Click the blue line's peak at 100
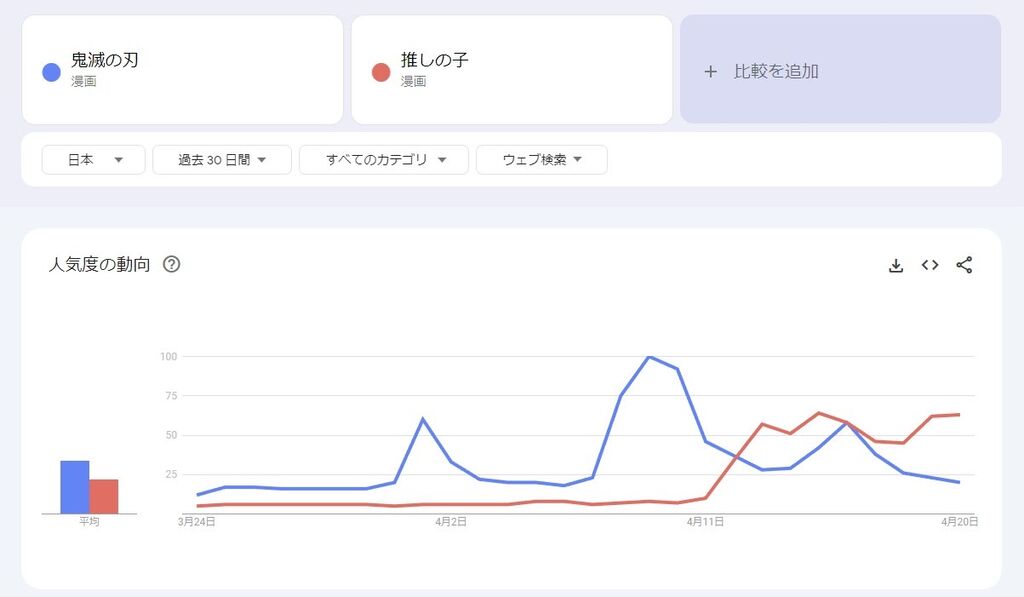 click(x=650, y=357)
